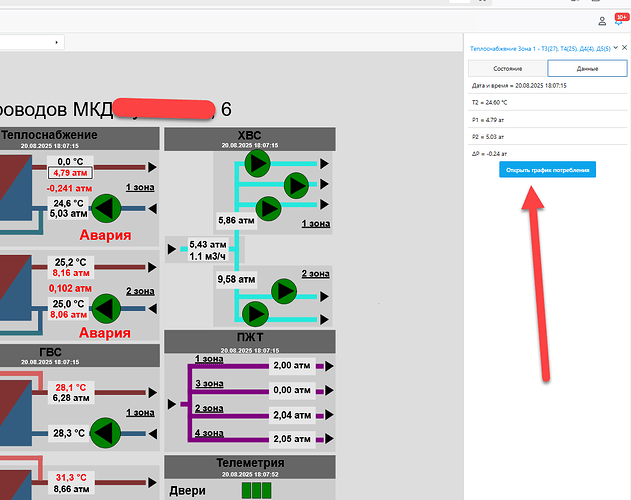Switch to the Состояние tab

coord(507,68)
